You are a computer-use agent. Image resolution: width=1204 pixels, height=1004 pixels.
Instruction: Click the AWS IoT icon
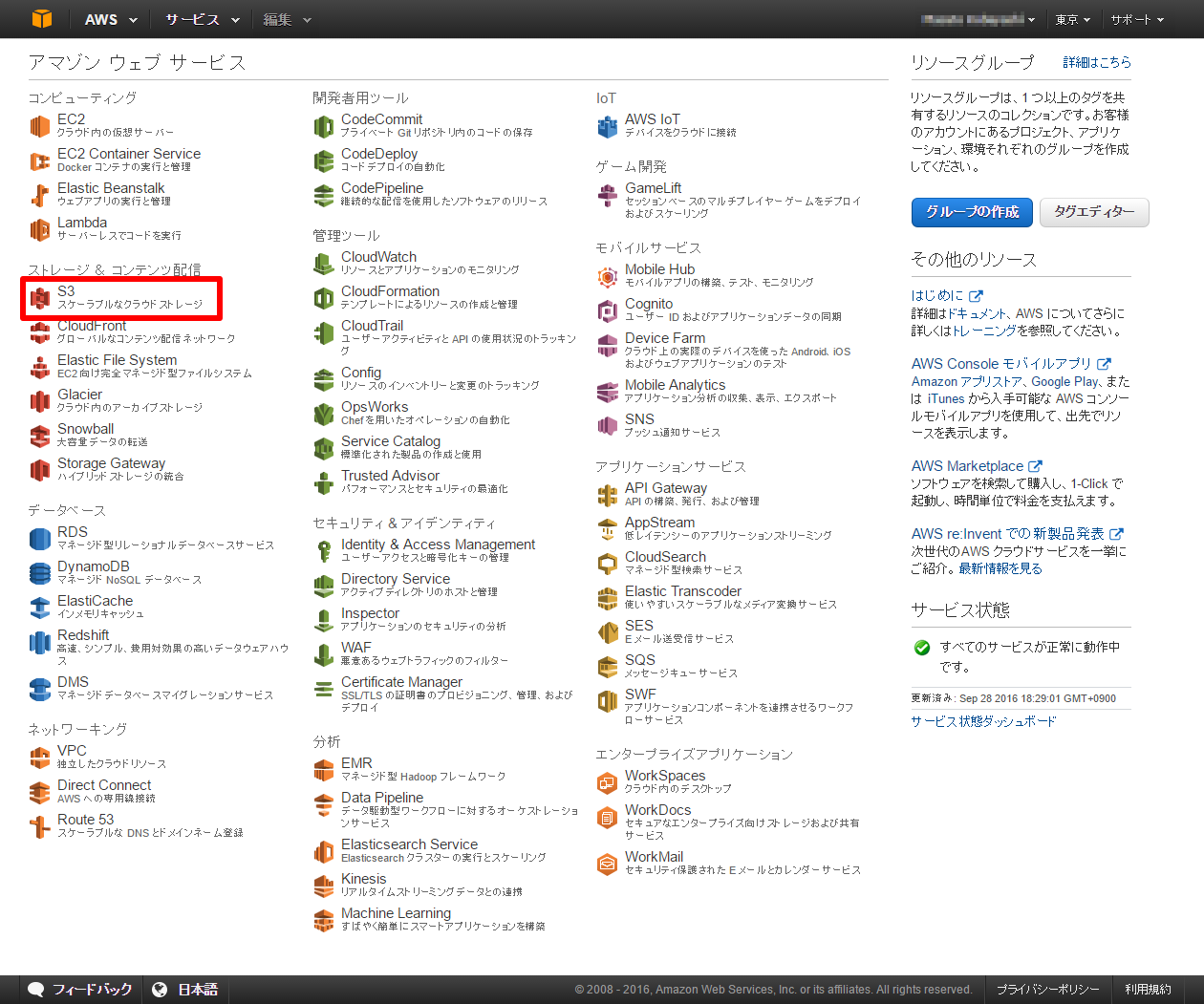pos(607,126)
